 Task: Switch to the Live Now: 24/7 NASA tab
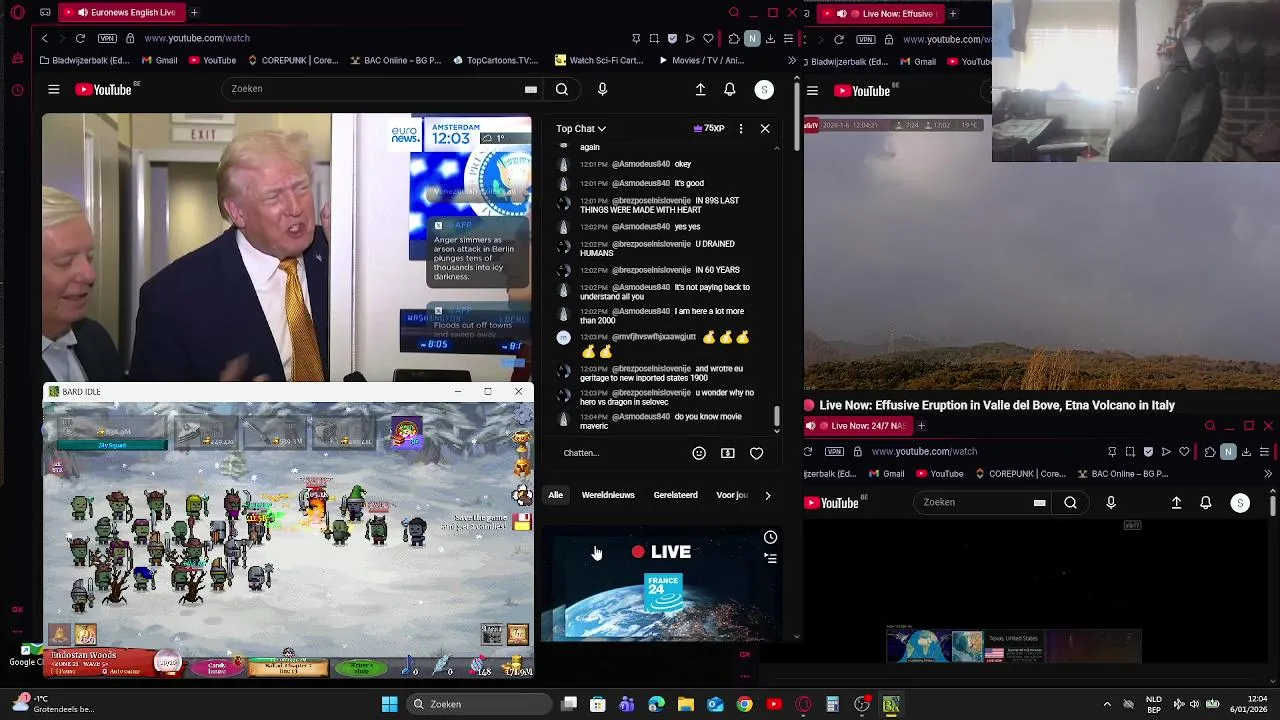tap(858, 426)
